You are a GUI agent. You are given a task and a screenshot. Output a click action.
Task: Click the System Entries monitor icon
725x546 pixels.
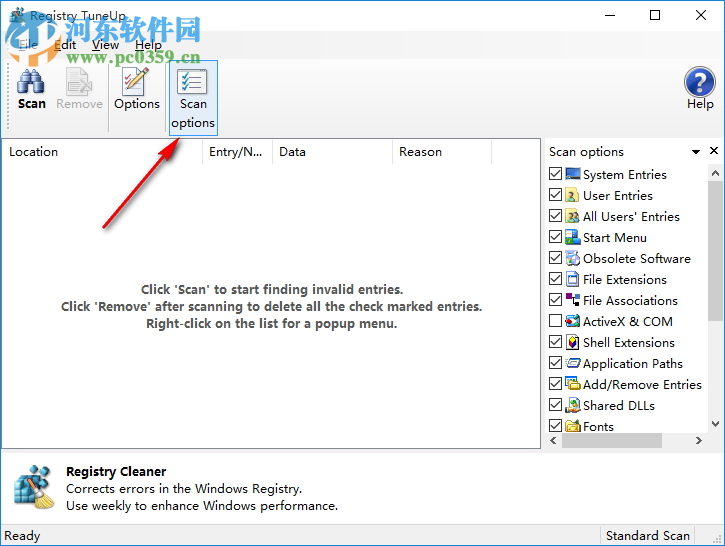572,174
